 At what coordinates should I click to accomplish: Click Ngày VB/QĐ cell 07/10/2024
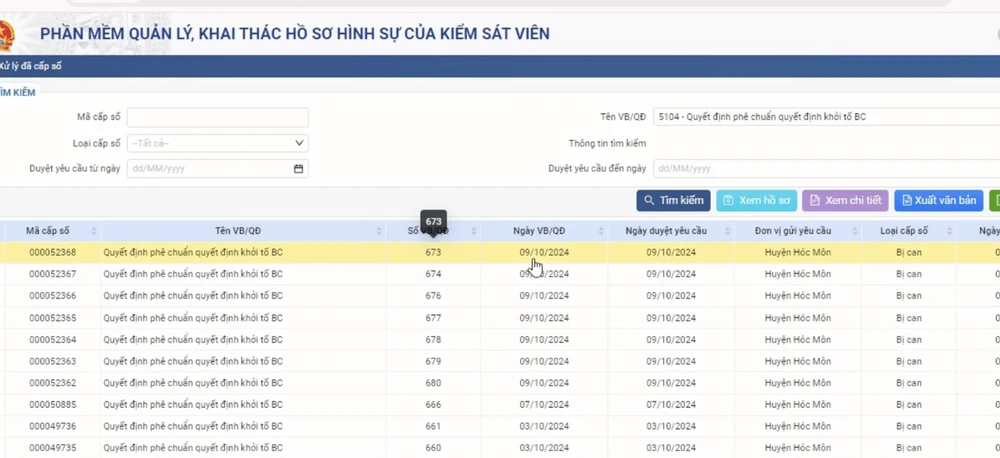tap(544, 404)
